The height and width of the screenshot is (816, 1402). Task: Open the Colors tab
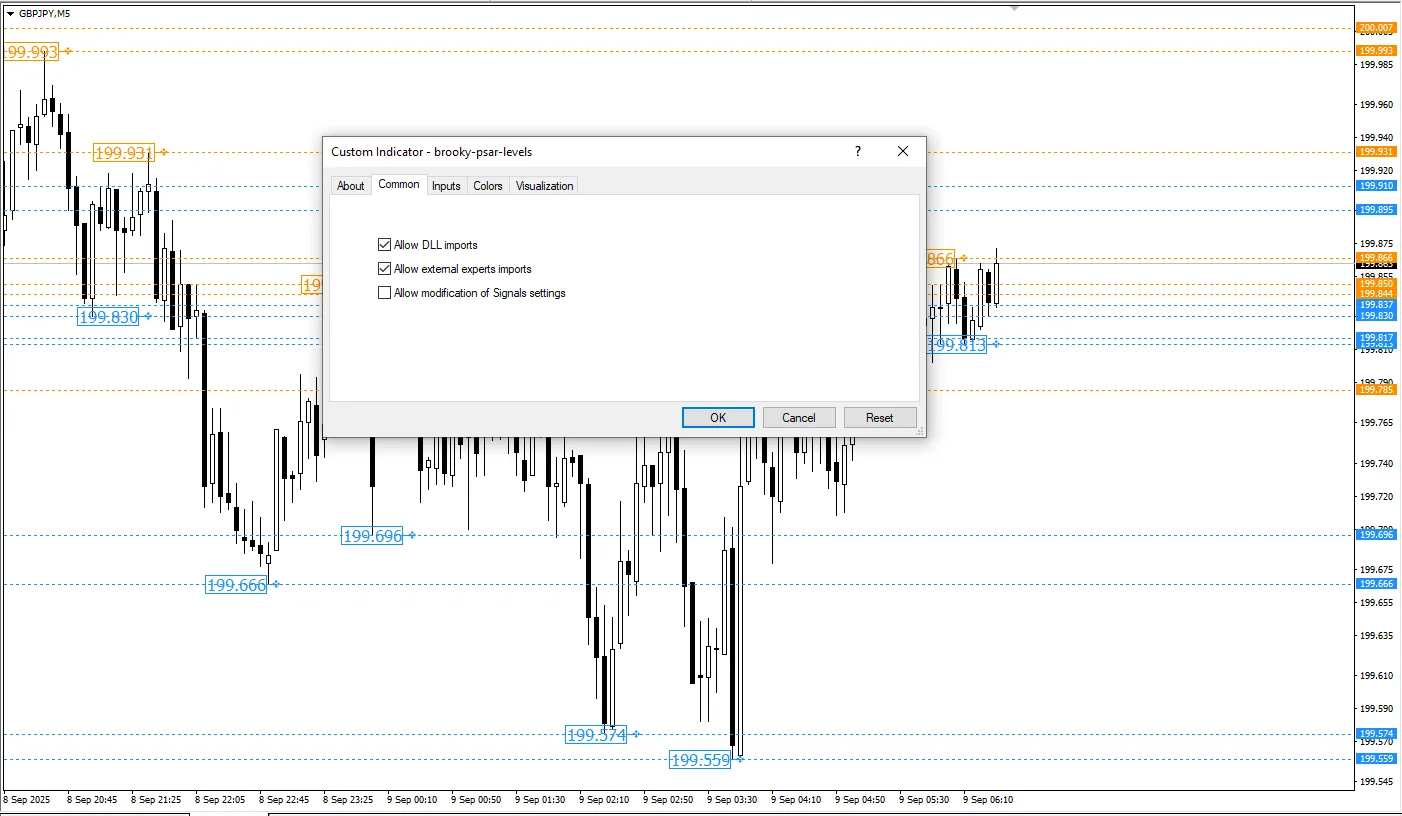[x=488, y=186]
